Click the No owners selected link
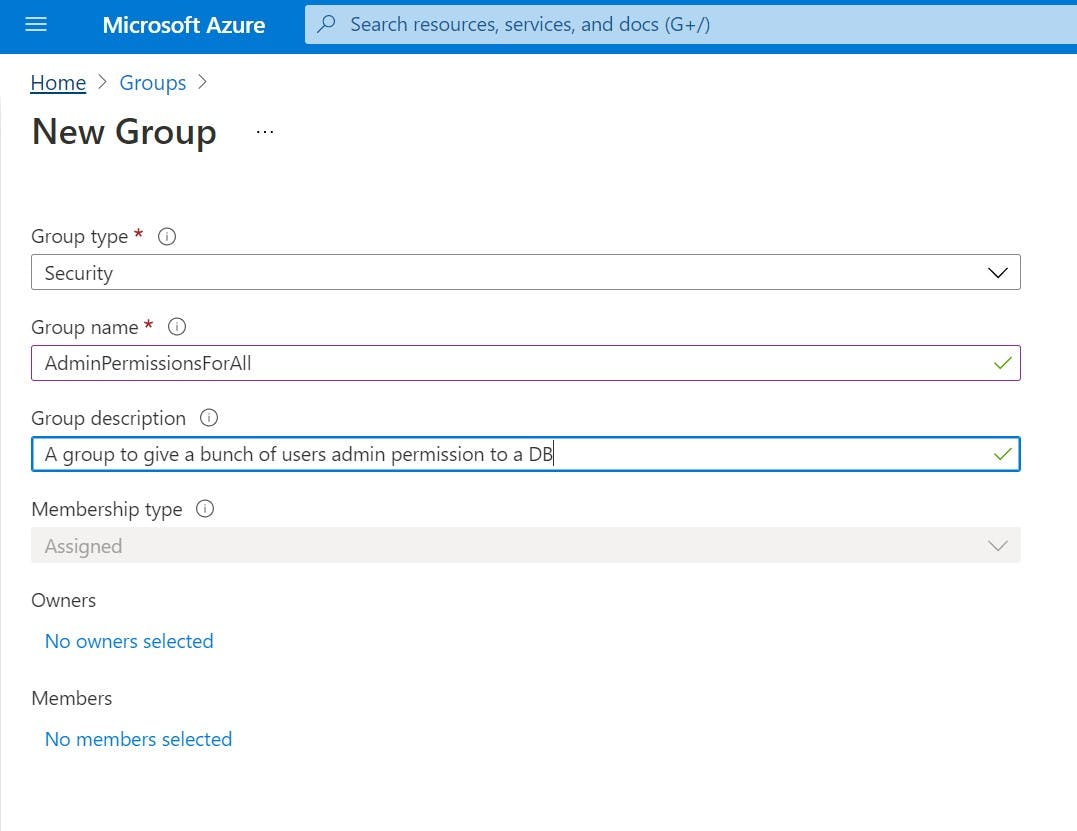Viewport: 1077px width, 831px height. click(129, 641)
